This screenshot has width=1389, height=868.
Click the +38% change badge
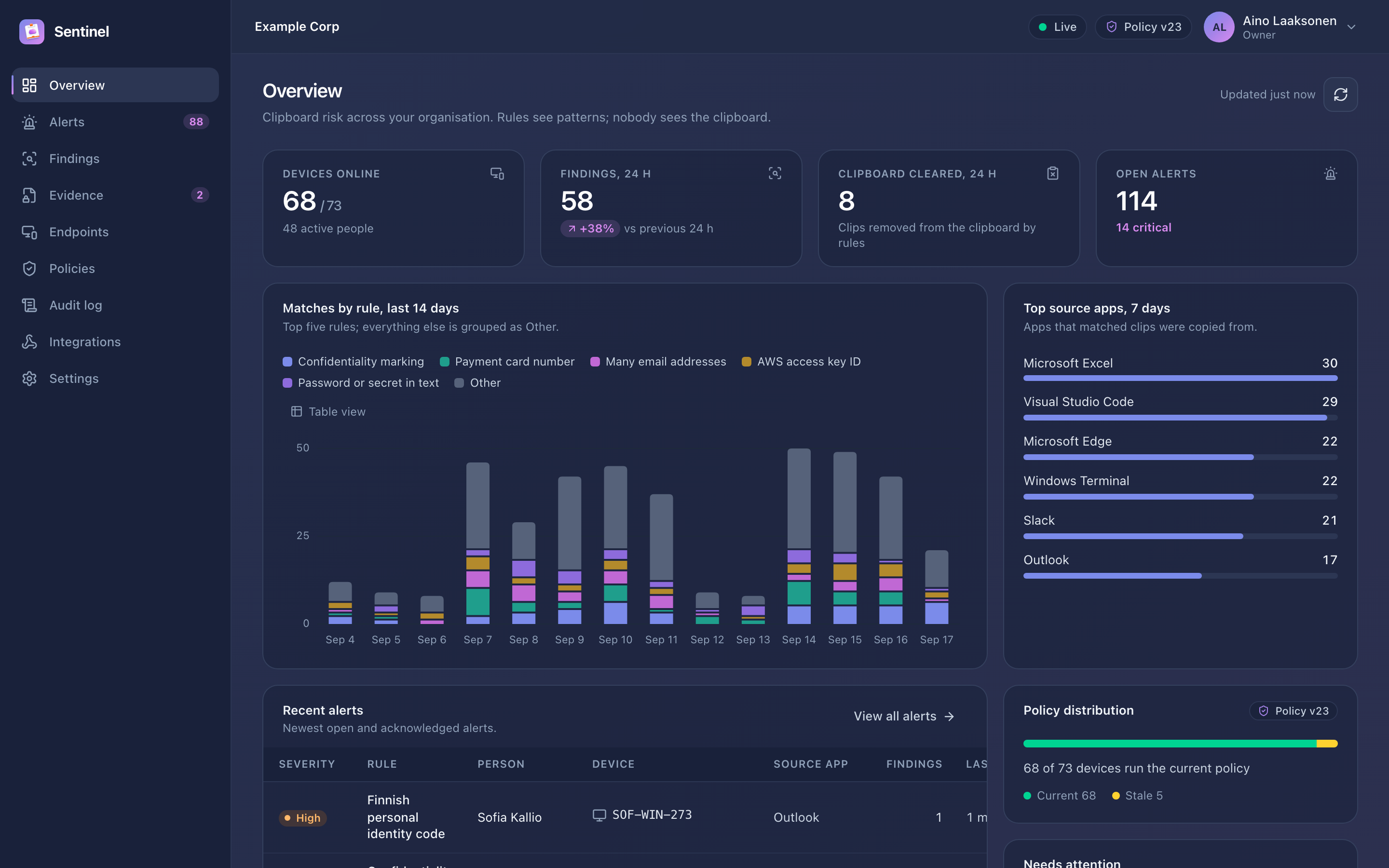tap(590, 229)
